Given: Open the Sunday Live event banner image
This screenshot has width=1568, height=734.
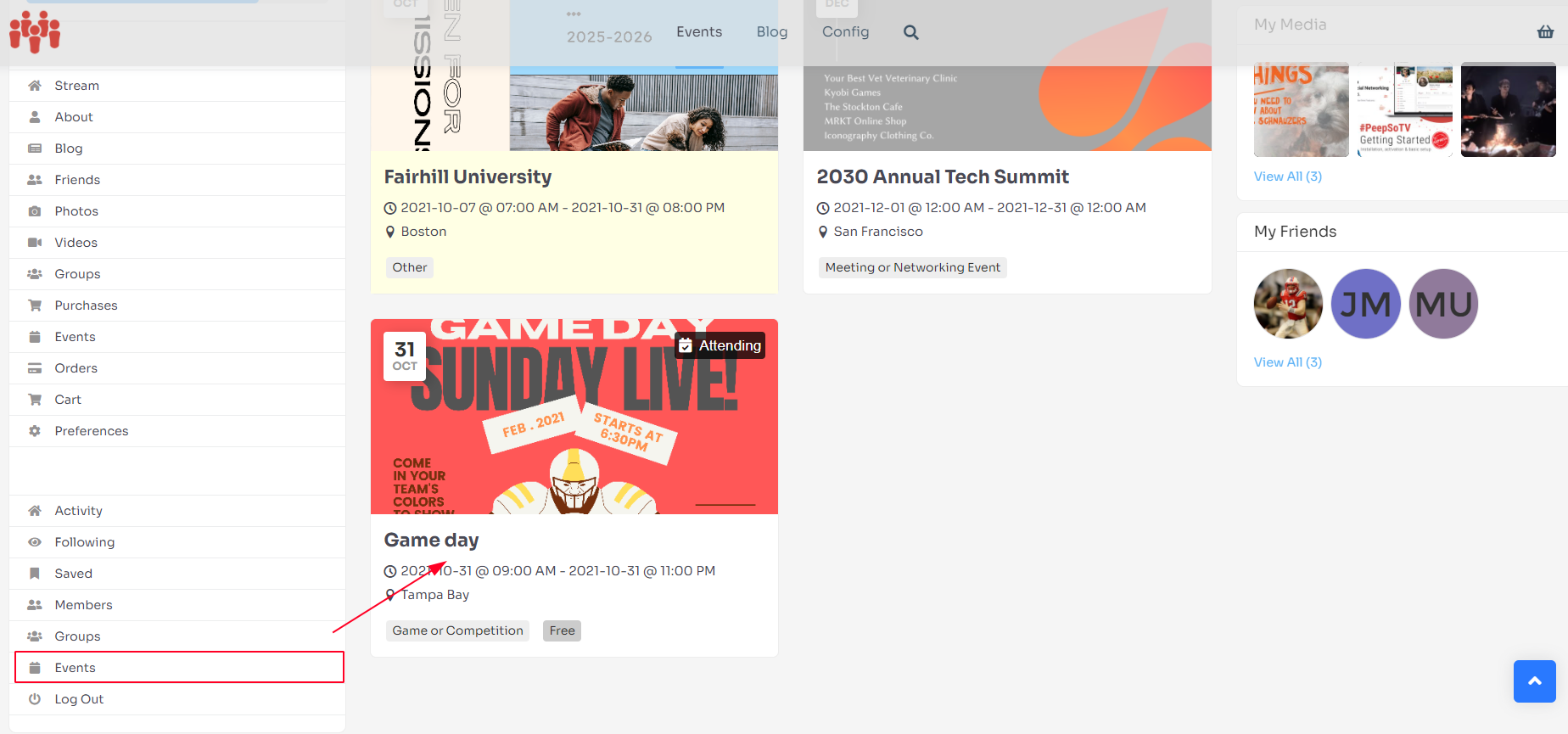Looking at the screenshot, I should click(x=574, y=417).
